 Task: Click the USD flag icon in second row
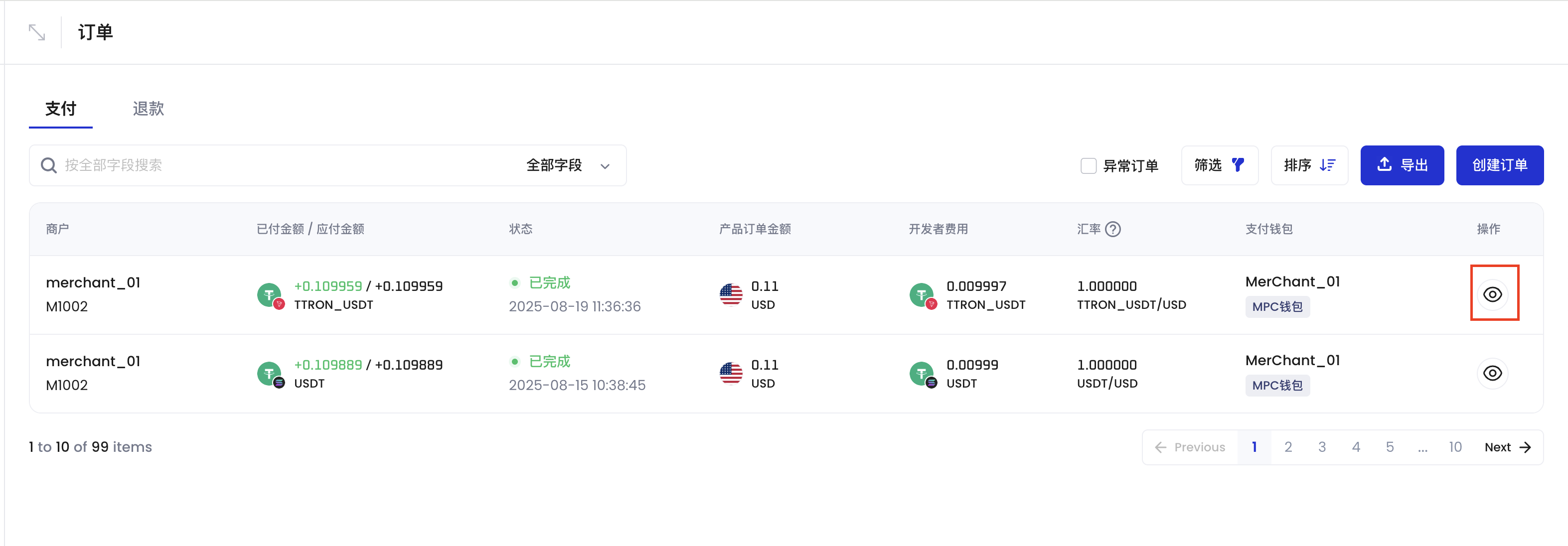coord(731,373)
